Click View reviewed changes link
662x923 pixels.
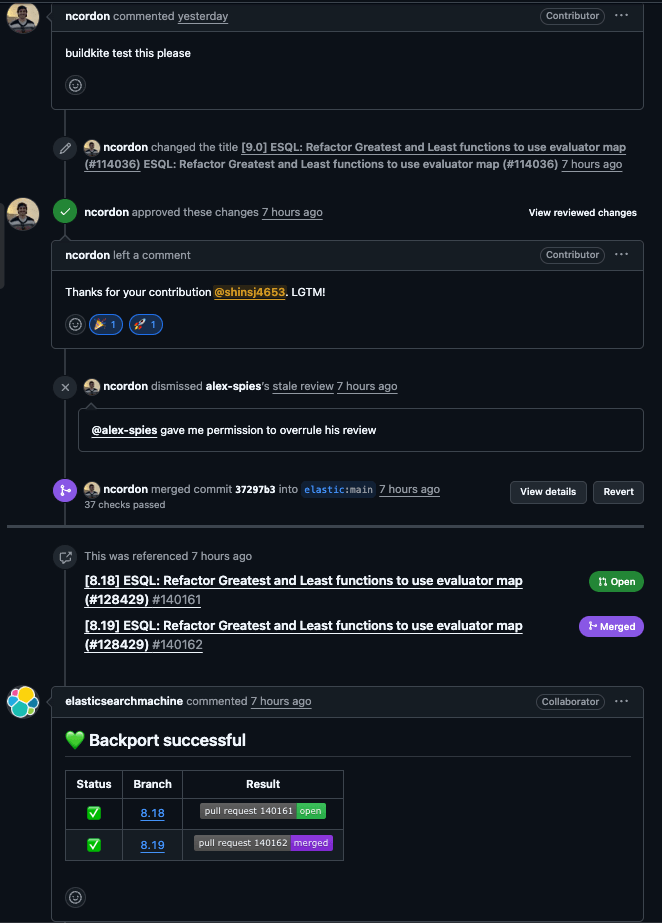click(582, 213)
